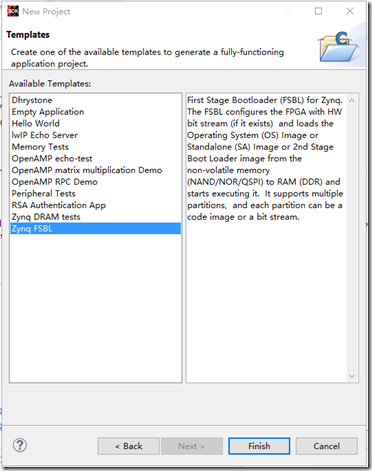This screenshot has width=372, height=471.
Task: Click the Finish button
Action: tap(259, 446)
